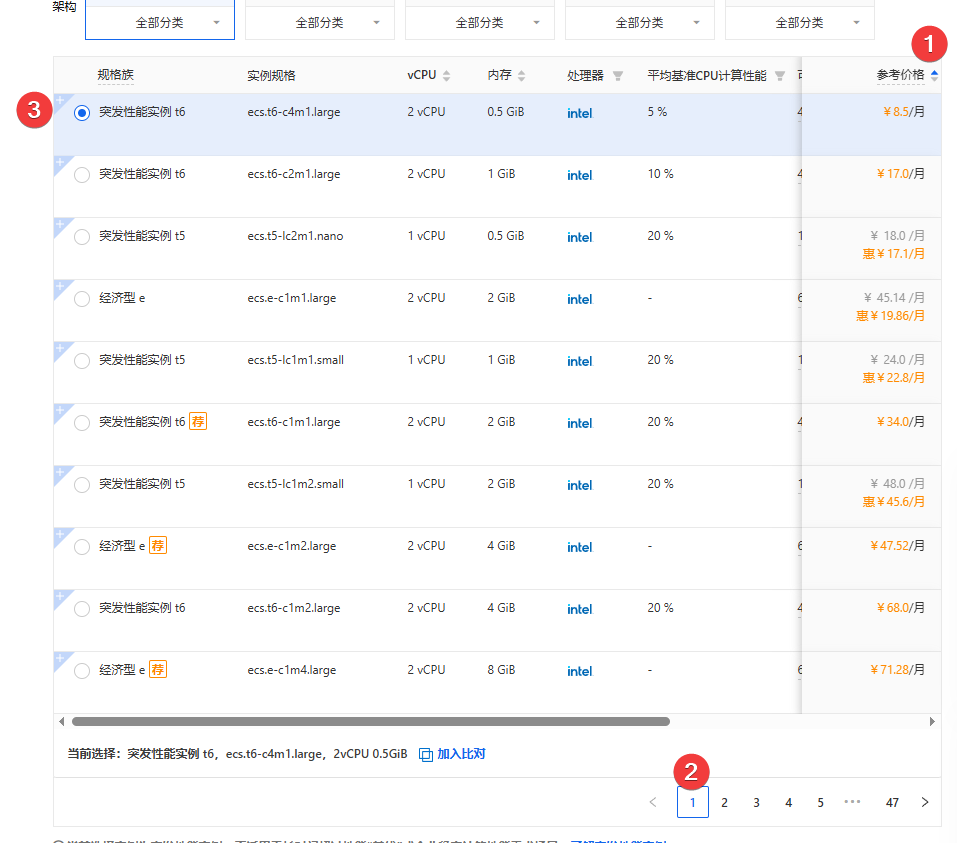Viewport: 957px width, 843px height.
Task: Sort the table by 内存 column
Action: pyautogui.click(x=521, y=76)
